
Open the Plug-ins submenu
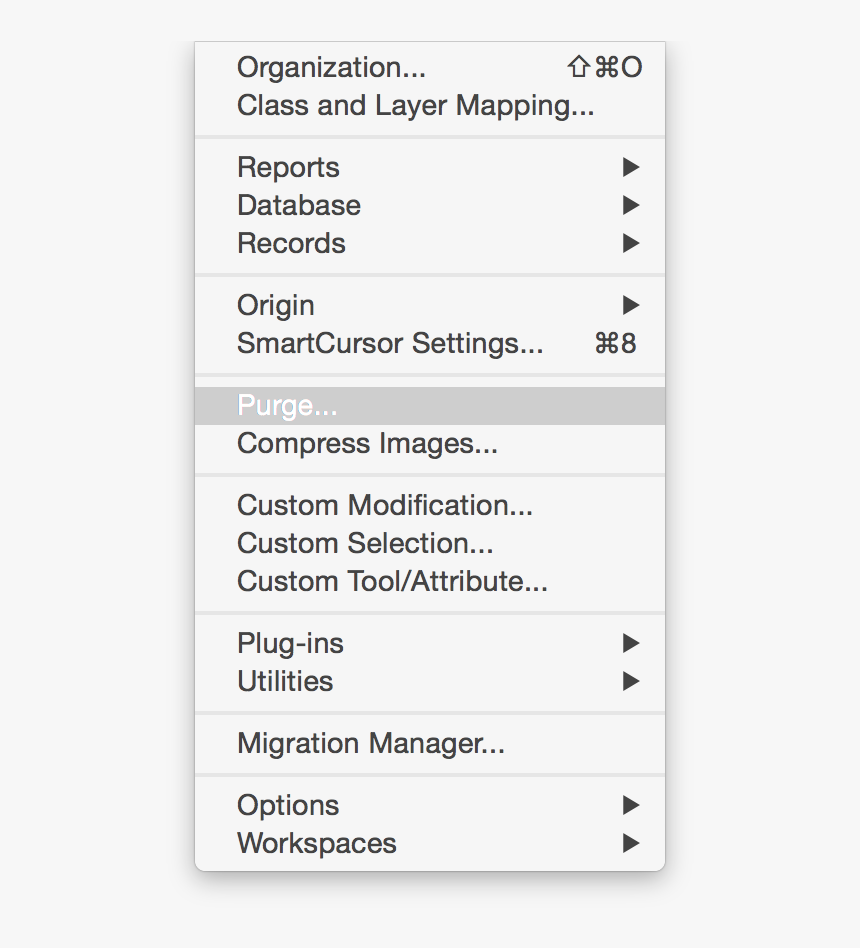(290, 644)
